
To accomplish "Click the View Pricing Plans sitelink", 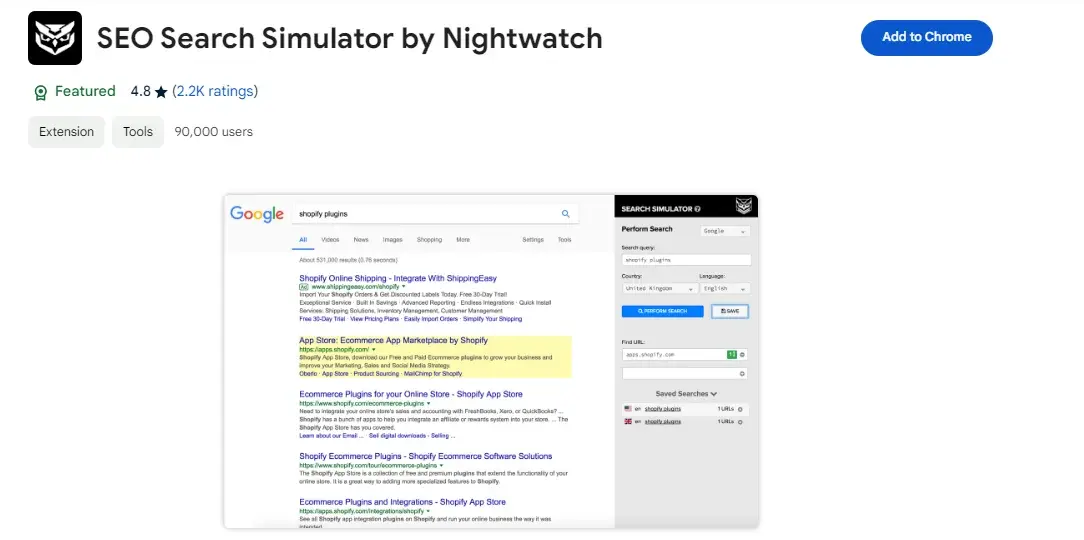I will pos(375,319).
